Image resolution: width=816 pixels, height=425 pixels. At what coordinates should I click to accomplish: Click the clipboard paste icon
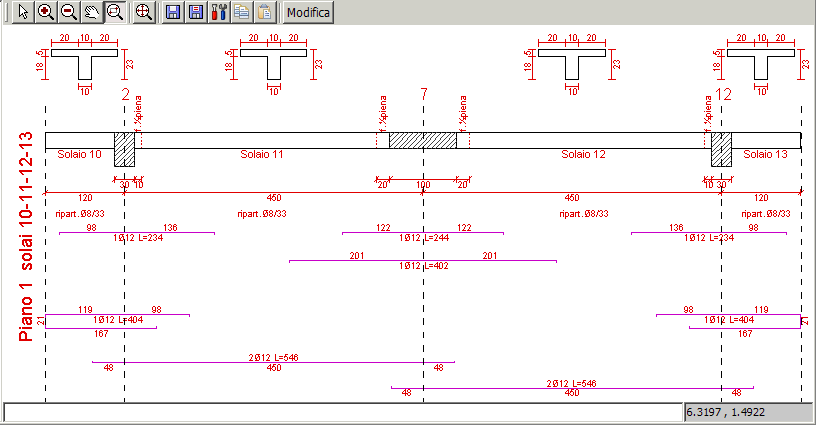click(x=264, y=12)
